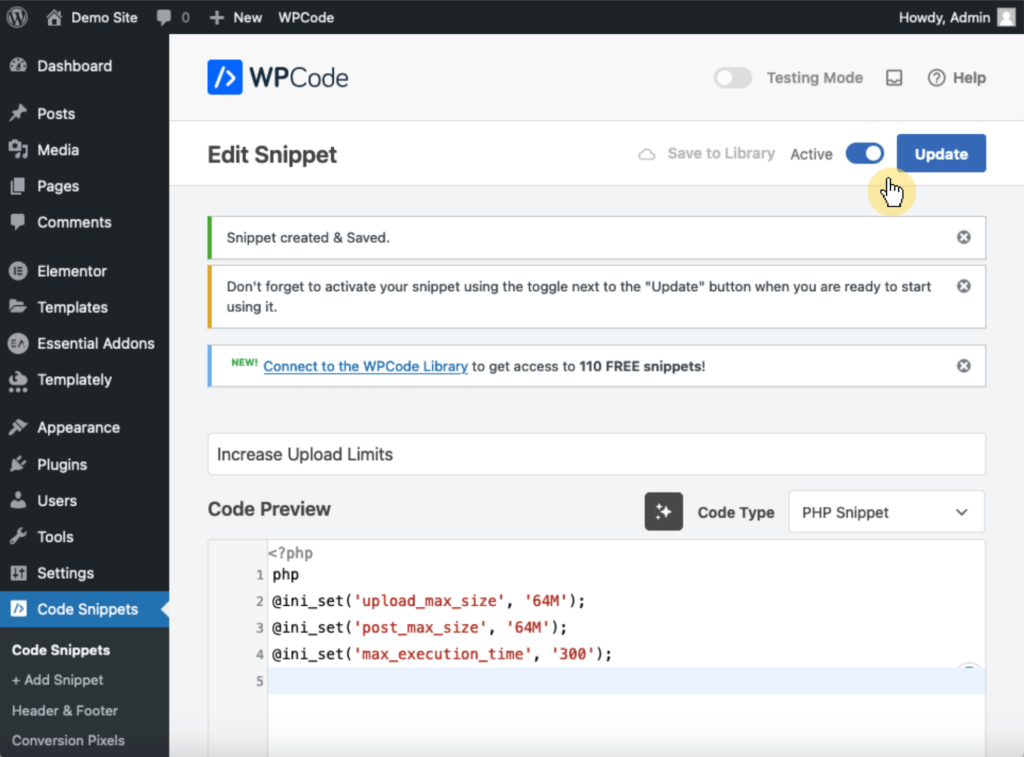This screenshot has height=757, width=1024.
Task: Click the Dashboard gauge icon
Action: click(x=18, y=65)
